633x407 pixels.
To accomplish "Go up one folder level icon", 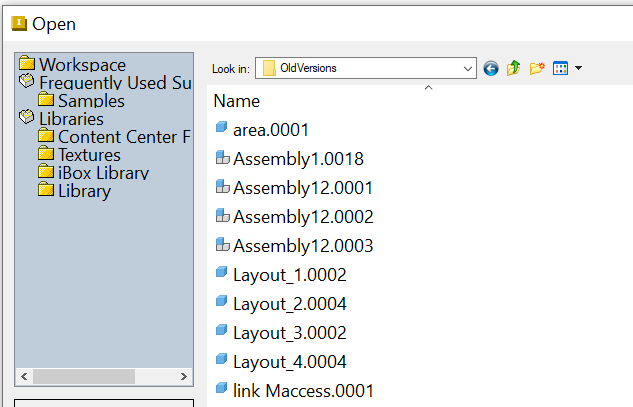I will (514, 68).
